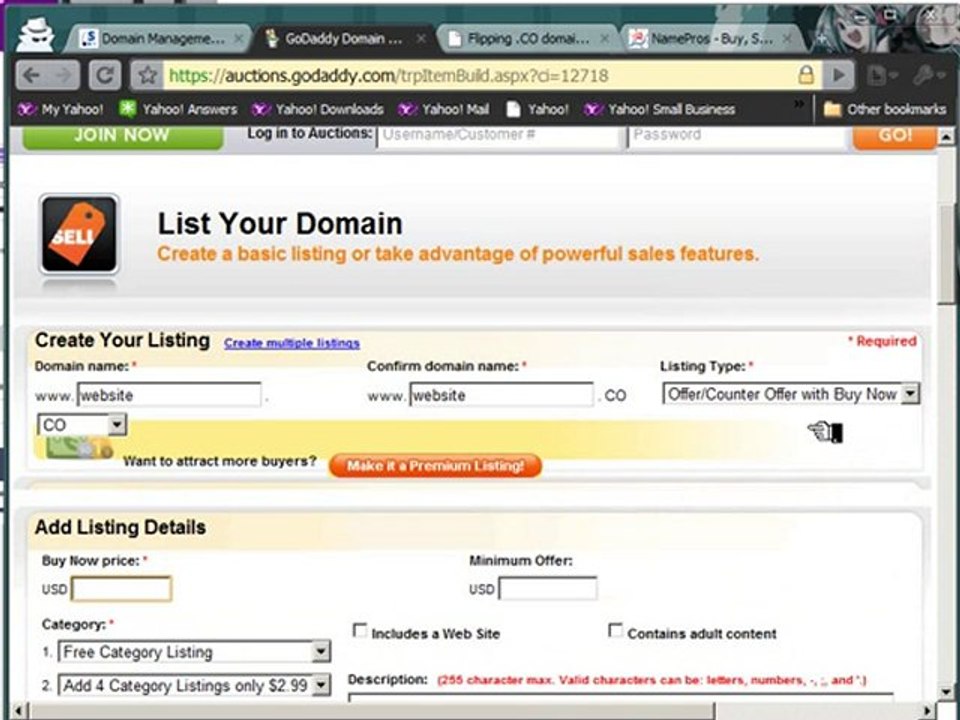
Task: Close the GoDaddy Domain tab
Action: 421,39
